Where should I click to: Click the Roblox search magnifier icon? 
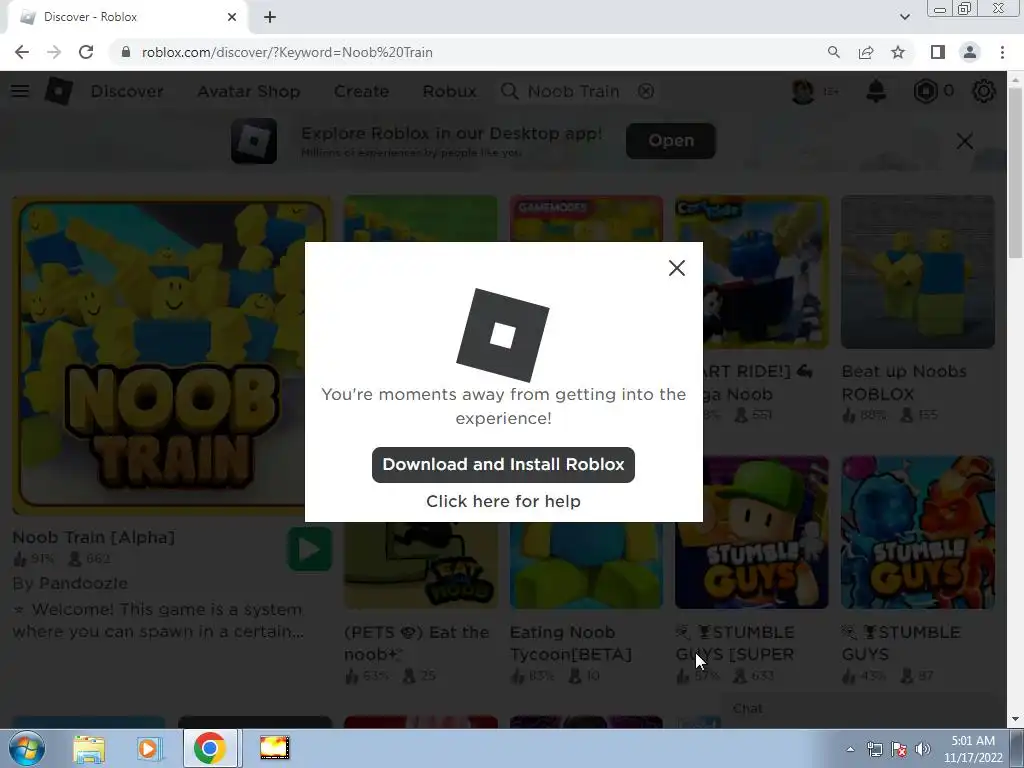coord(509,91)
